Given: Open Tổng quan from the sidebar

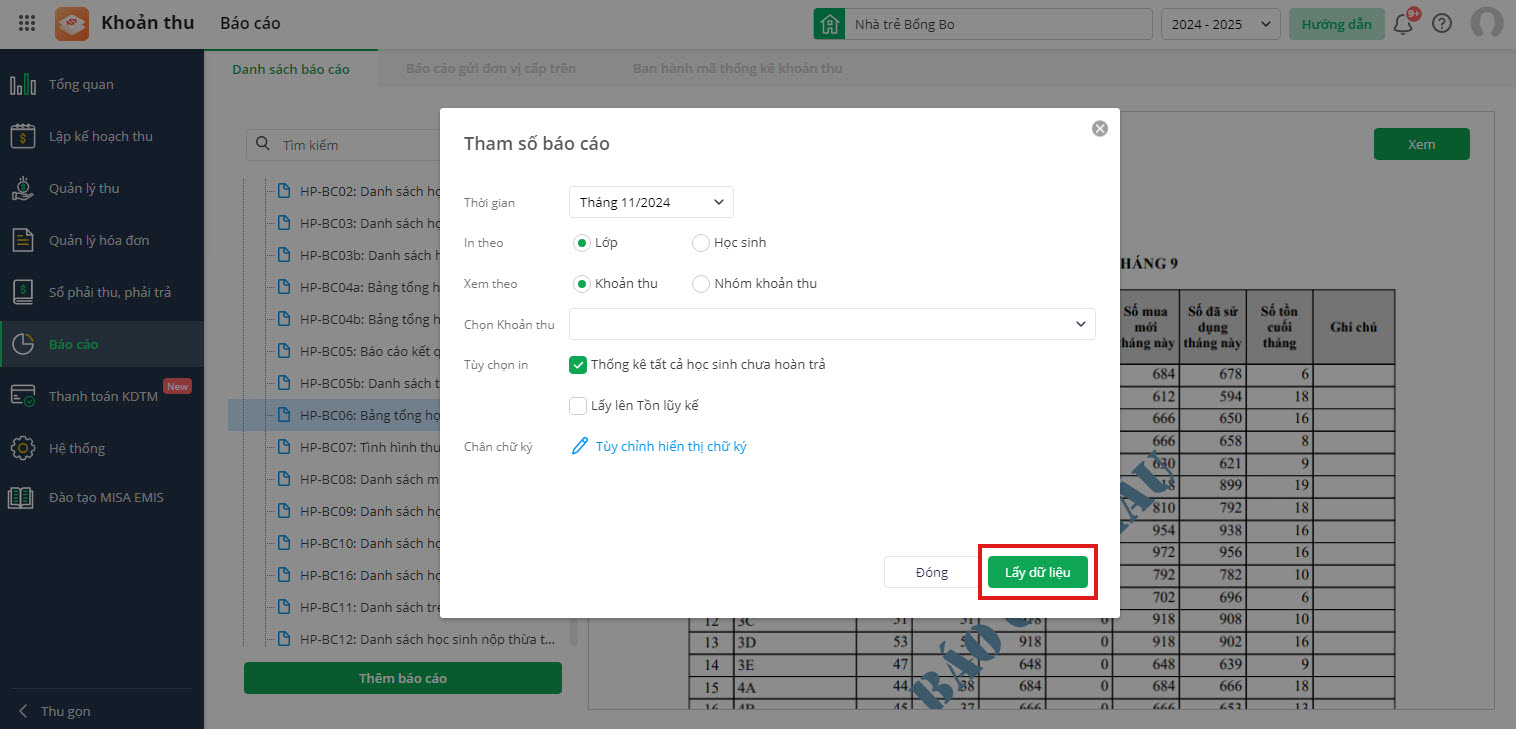Looking at the screenshot, I should 81,85.
